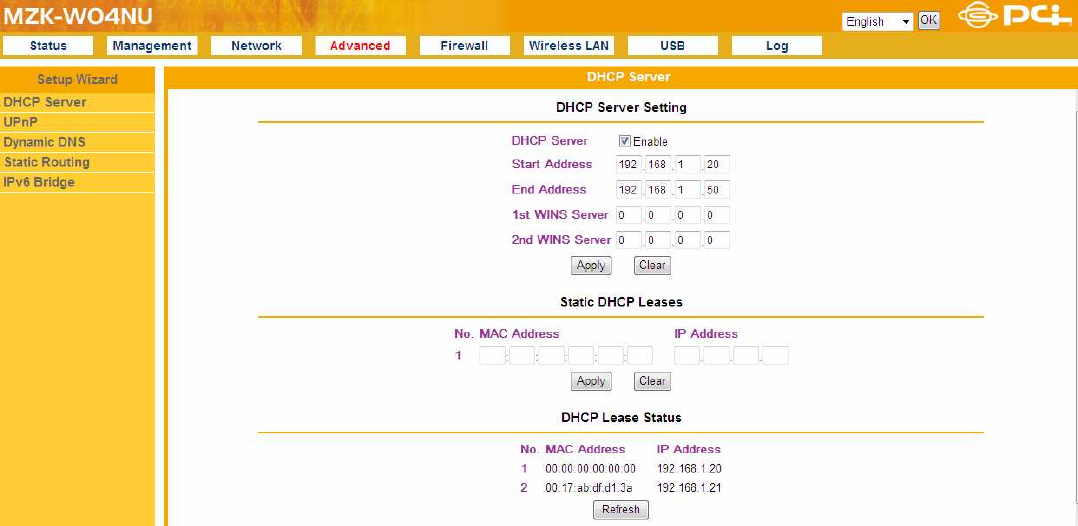The height and width of the screenshot is (526, 1078).
Task: Click End Address third octet field
Action: click(687, 190)
